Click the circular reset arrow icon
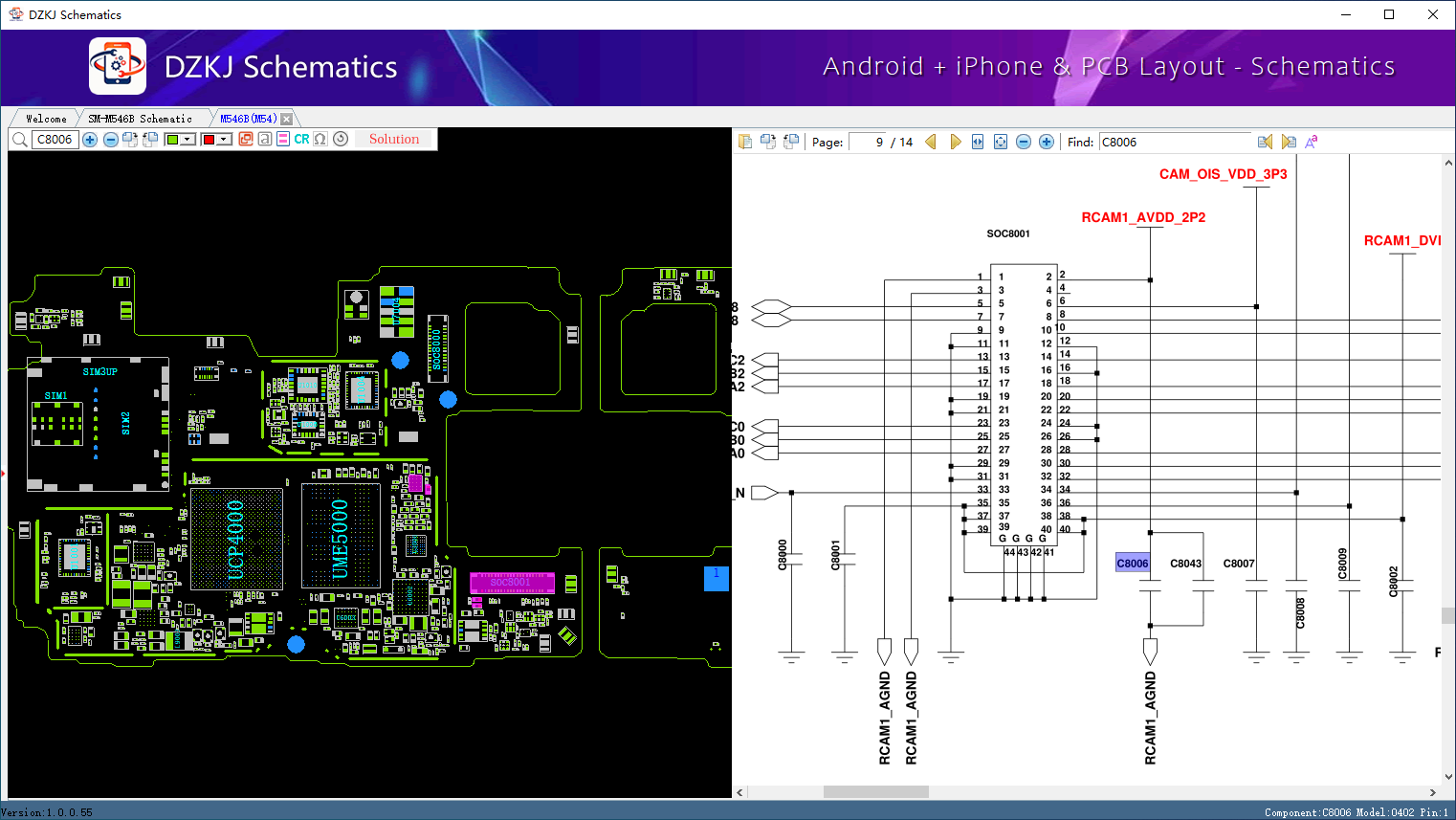Screen dimensions: 1456x820 [341, 140]
